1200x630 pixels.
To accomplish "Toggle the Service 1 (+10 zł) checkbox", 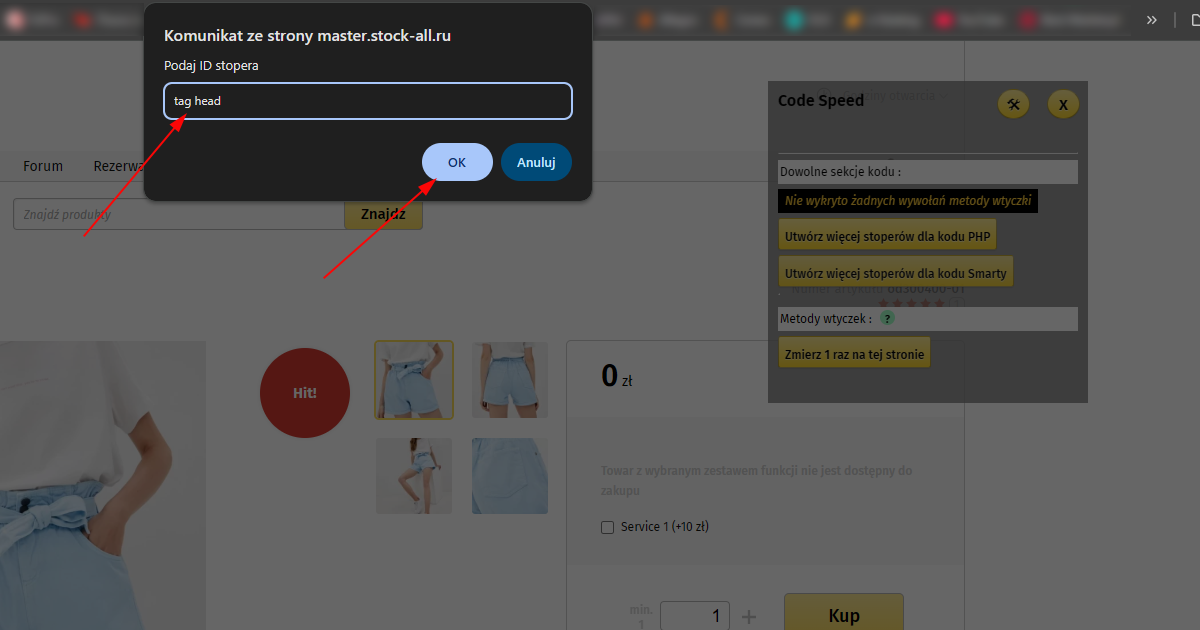I will click(x=607, y=527).
